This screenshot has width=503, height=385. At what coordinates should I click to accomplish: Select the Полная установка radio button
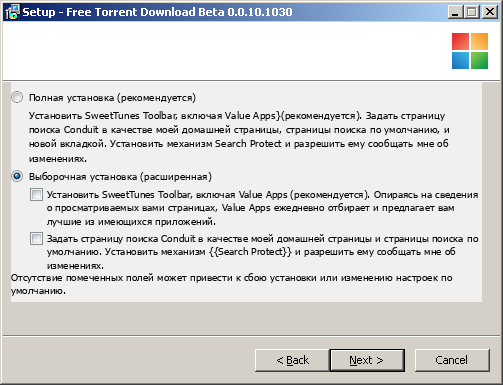[17, 97]
